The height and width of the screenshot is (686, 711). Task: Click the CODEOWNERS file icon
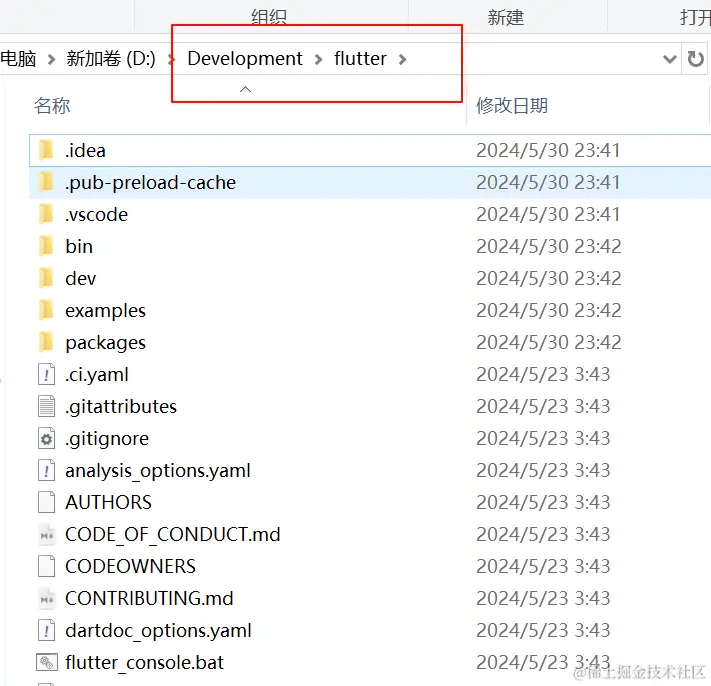pyautogui.click(x=46, y=566)
